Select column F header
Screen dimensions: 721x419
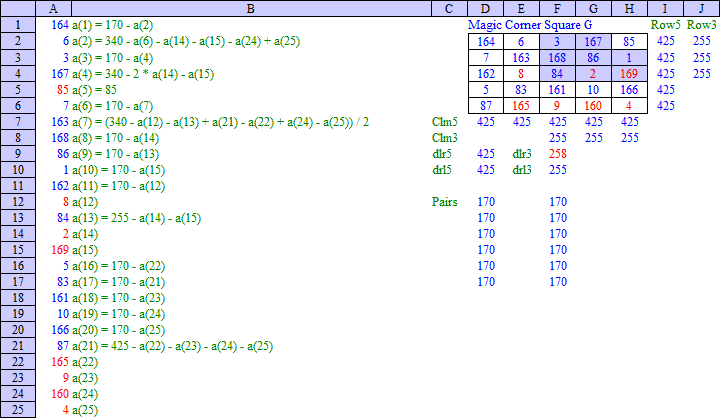coord(557,8)
